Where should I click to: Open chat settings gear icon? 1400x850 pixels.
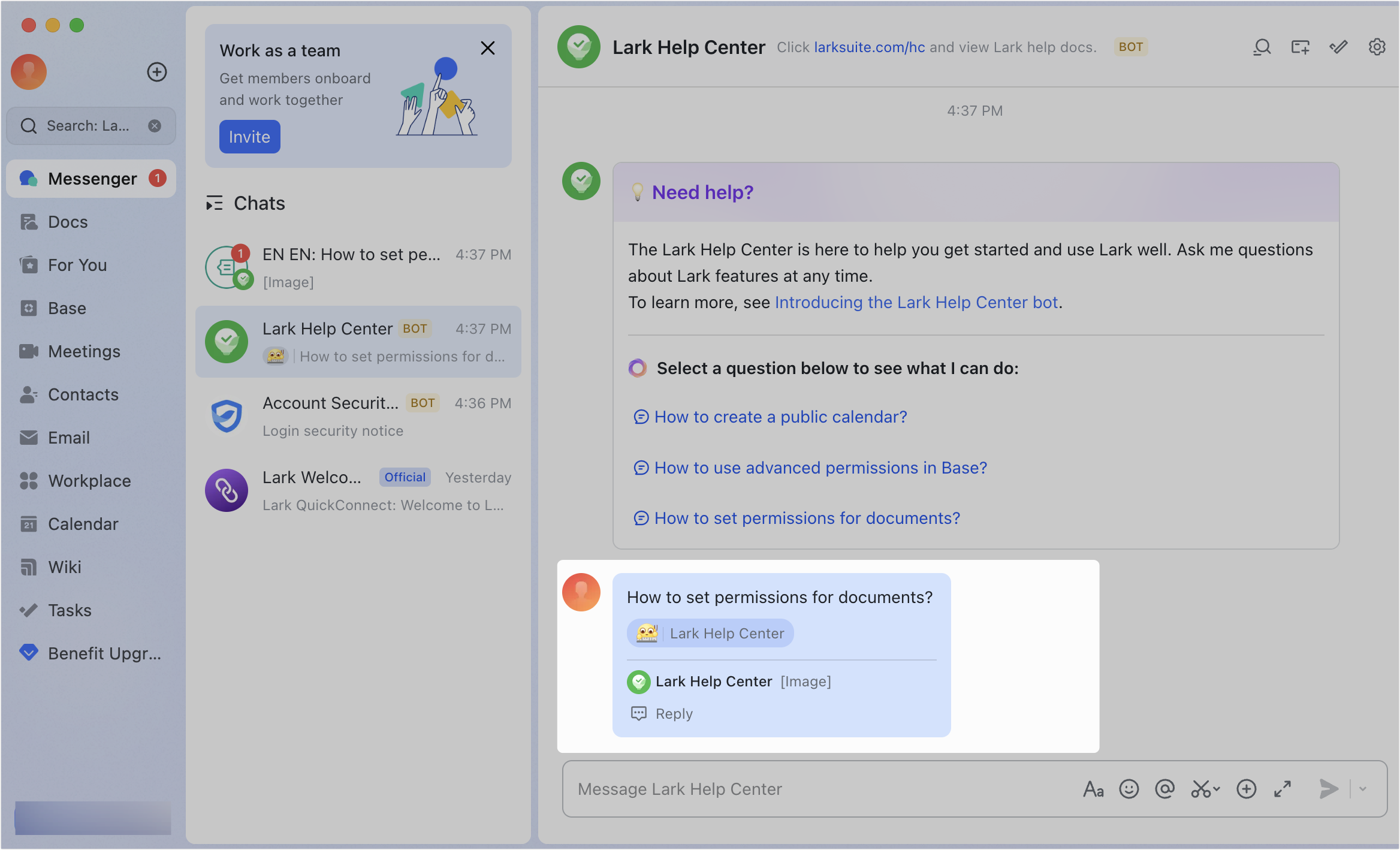(x=1377, y=47)
